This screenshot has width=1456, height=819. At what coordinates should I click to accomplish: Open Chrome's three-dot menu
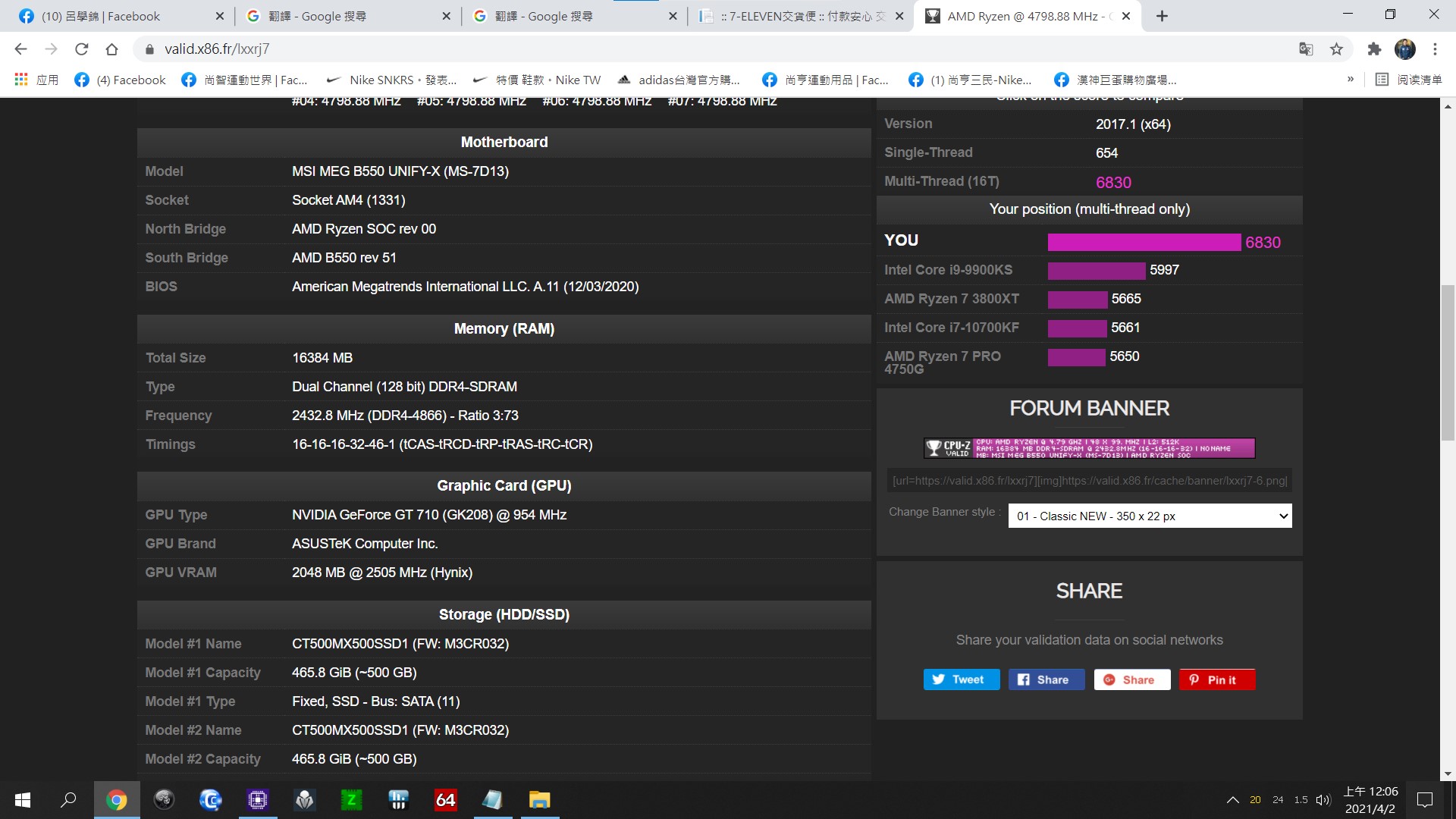point(1435,49)
